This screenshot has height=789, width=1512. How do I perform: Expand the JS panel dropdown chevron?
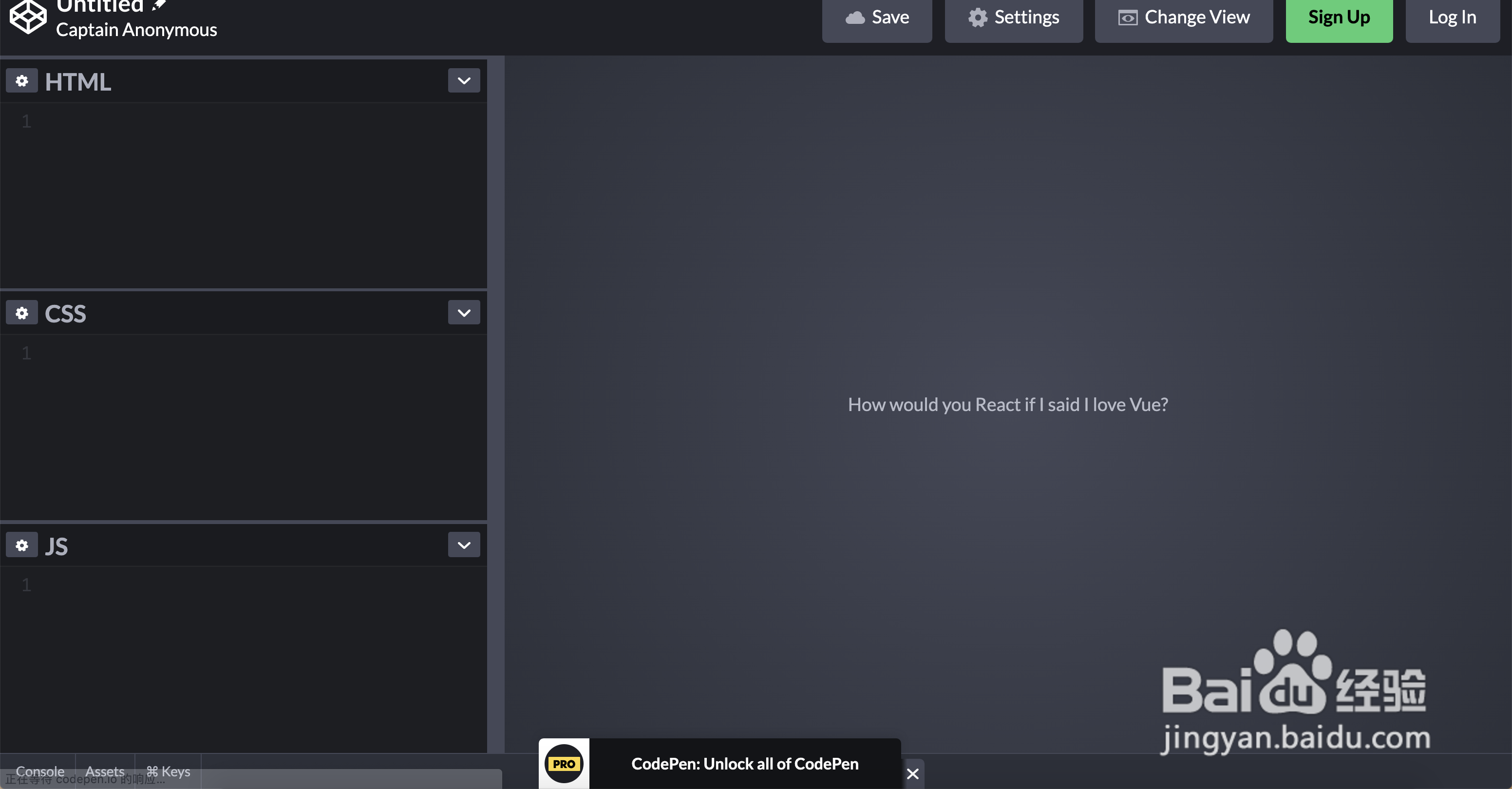pos(464,545)
